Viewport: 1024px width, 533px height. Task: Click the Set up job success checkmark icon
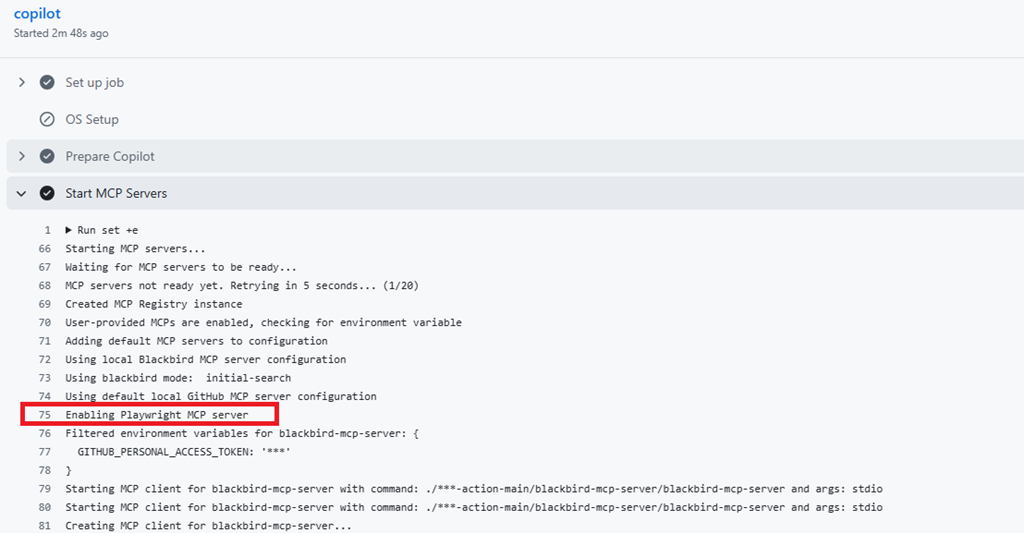[47, 82]
